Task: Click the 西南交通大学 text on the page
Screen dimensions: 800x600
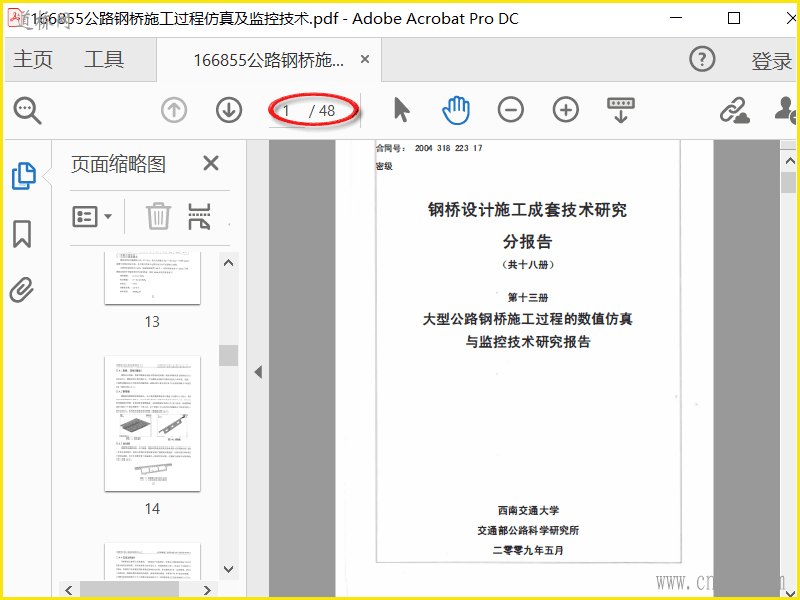Action: 528,510
